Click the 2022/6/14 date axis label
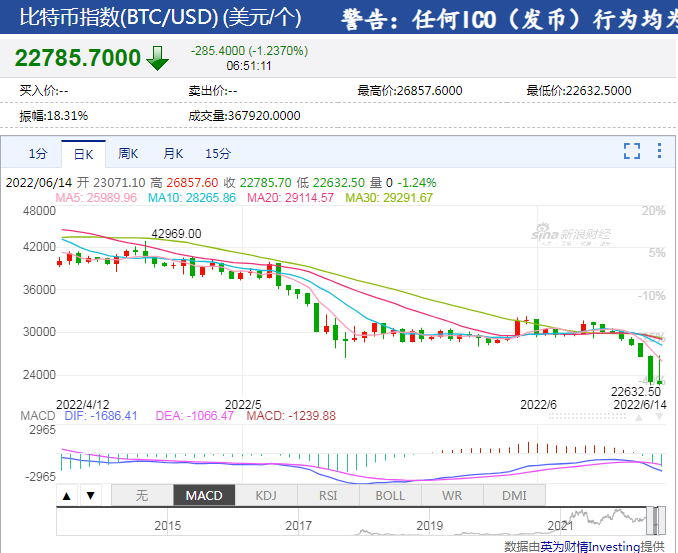This screenshot has width=678, height=553. (640, 405)
